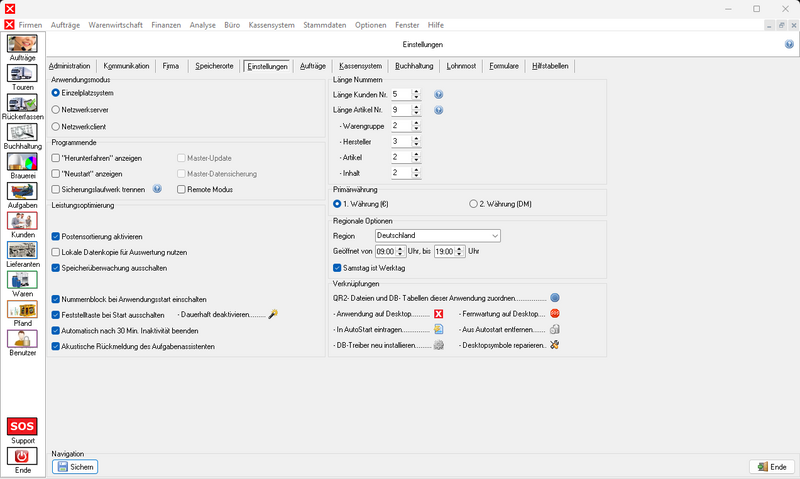Click the Warengruppe spinner arrows
The height and width of the screenshot is (479, 800).
[416, 126]
